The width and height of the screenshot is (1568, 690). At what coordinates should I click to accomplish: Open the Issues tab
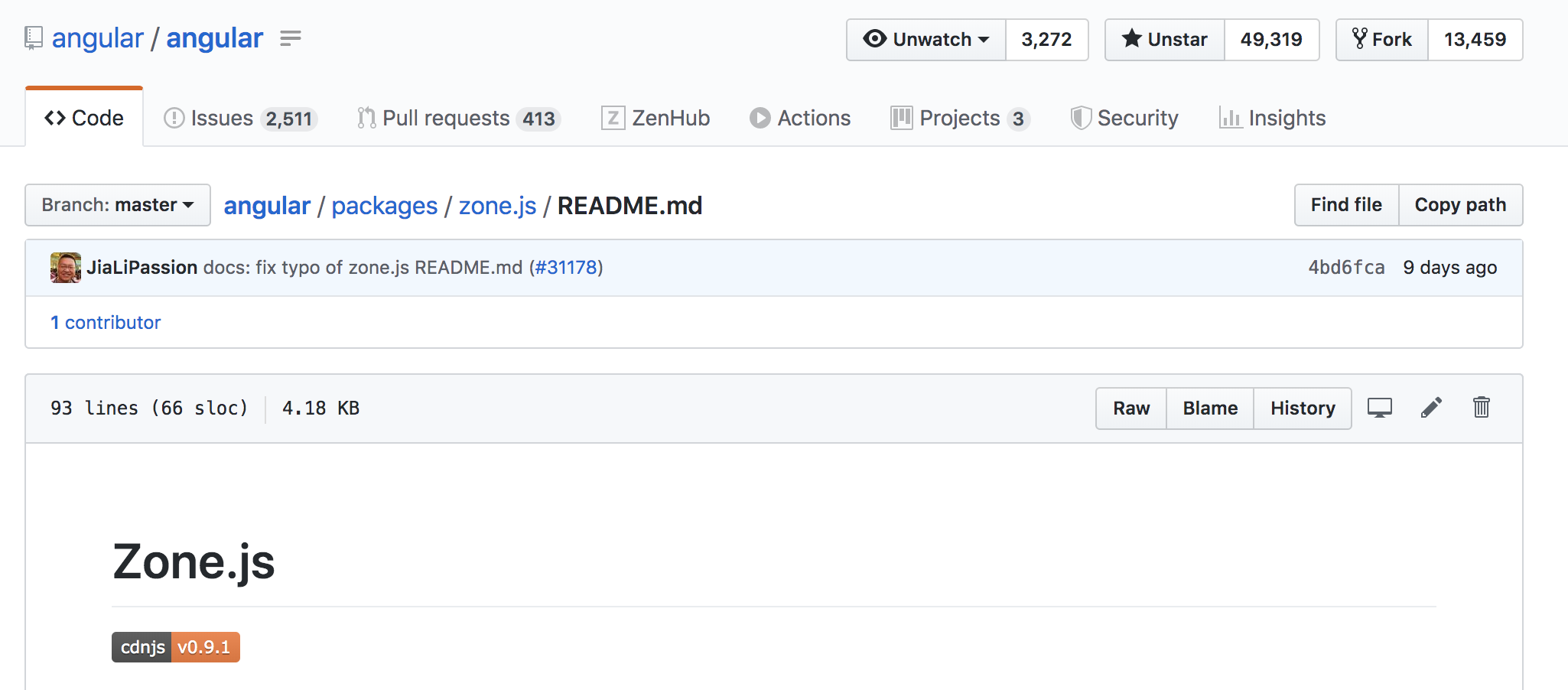(x=240, y=119)
